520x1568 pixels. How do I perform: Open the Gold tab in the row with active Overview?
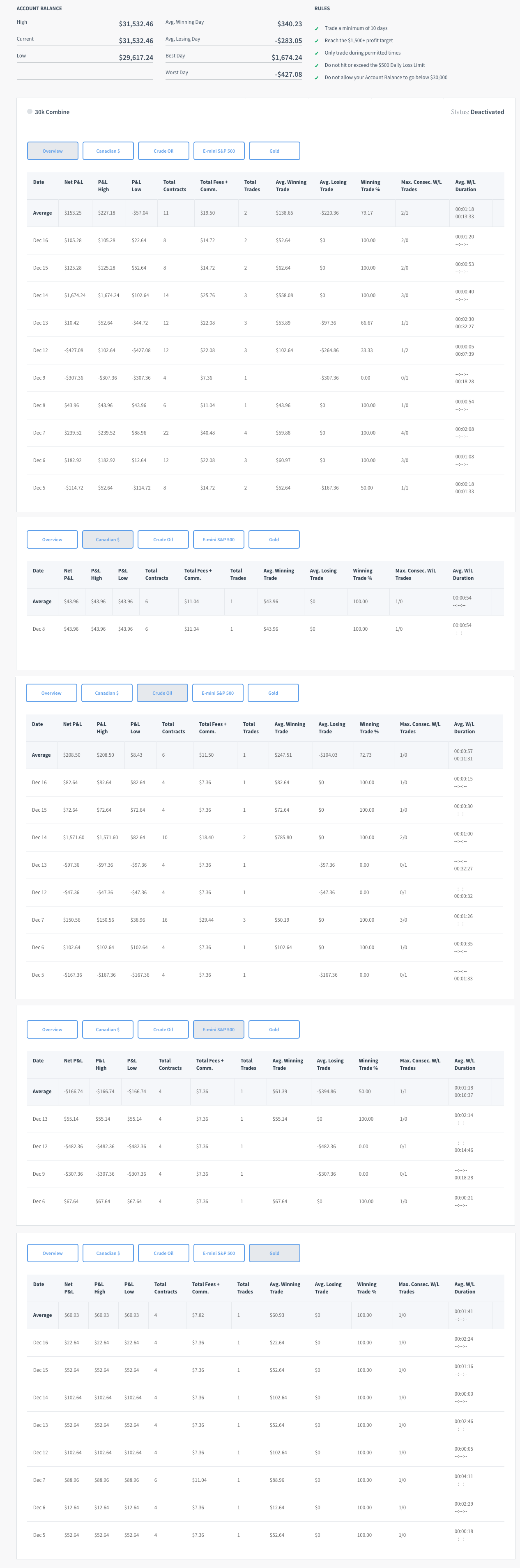click(x=274, y=151)
